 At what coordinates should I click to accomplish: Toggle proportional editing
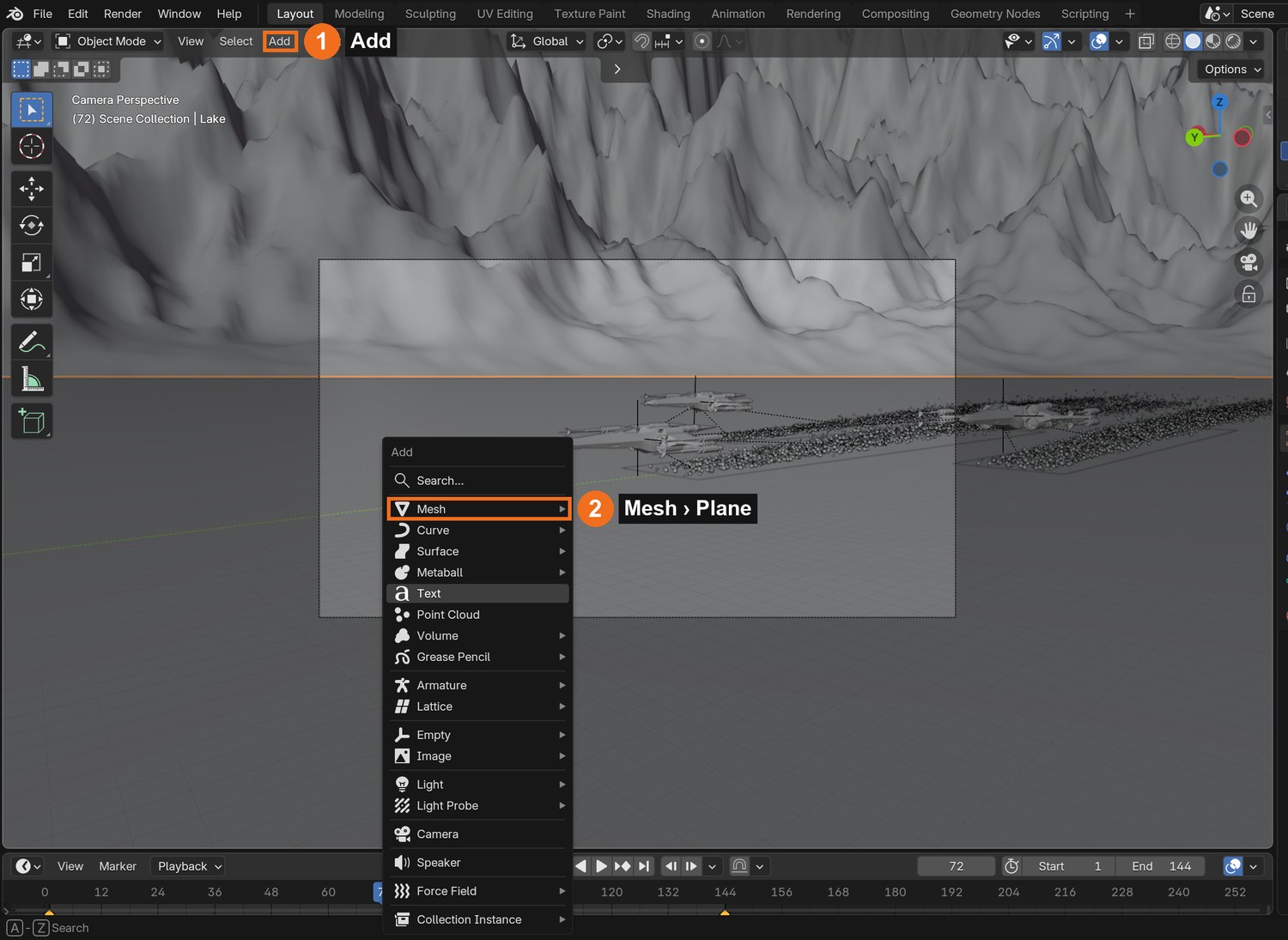click(702, 41)
